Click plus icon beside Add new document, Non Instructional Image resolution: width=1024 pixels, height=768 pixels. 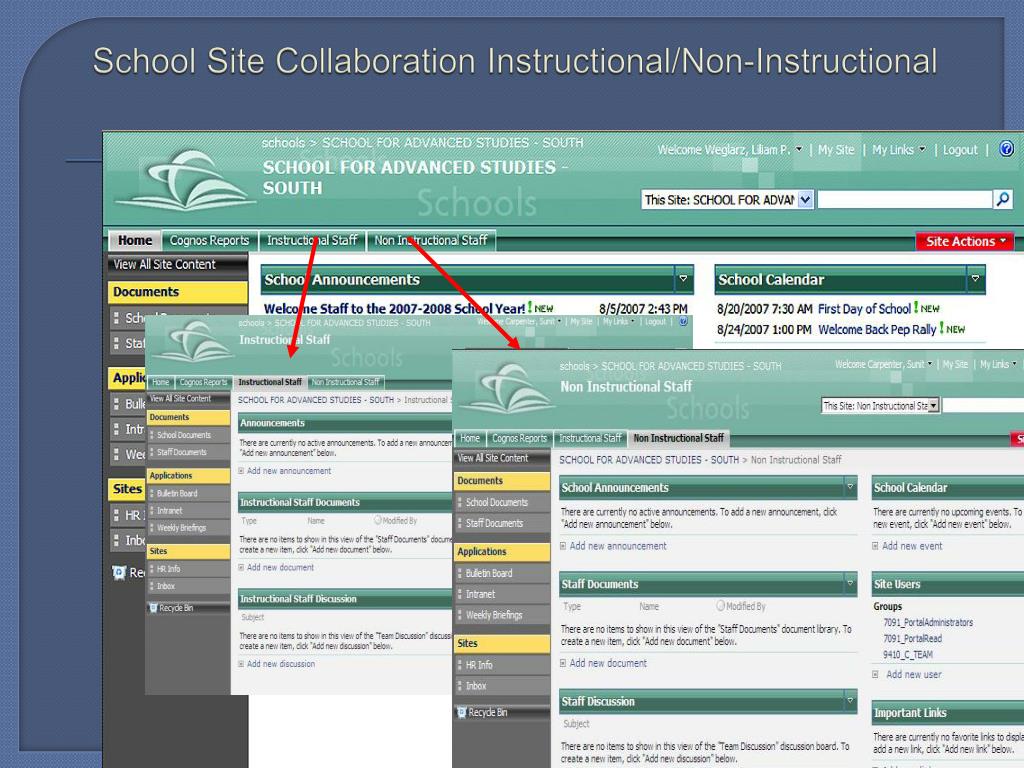[563, 664]
